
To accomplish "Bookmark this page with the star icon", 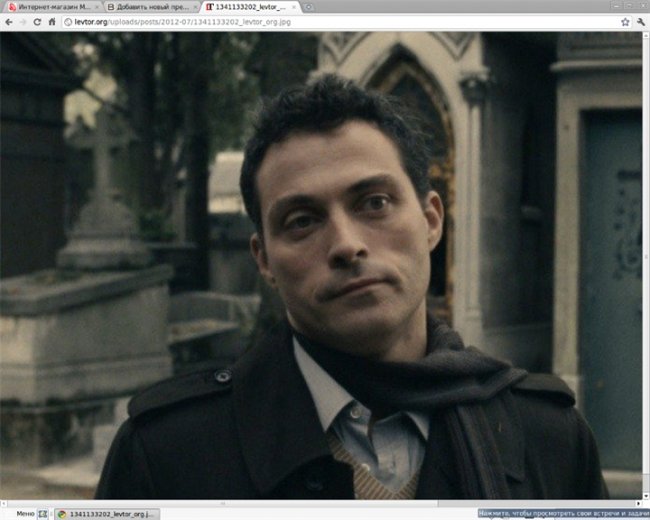I will pos(623,21).
